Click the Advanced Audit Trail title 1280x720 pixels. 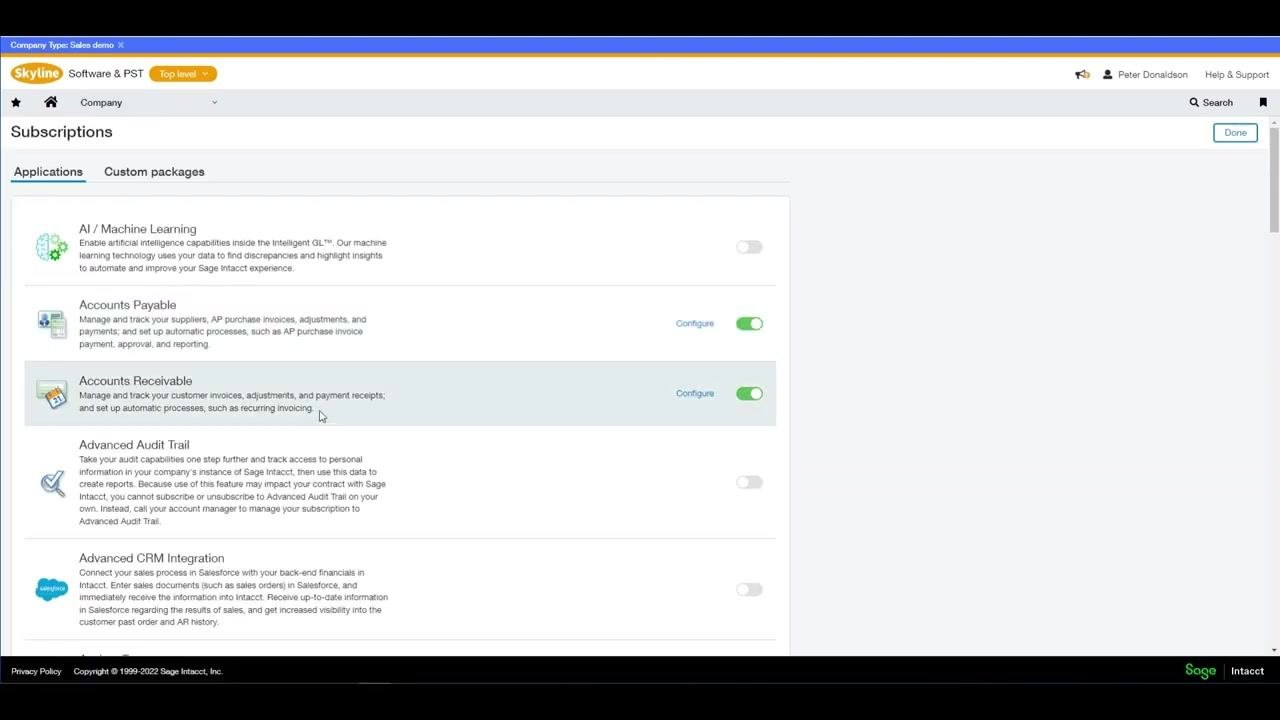134,445
